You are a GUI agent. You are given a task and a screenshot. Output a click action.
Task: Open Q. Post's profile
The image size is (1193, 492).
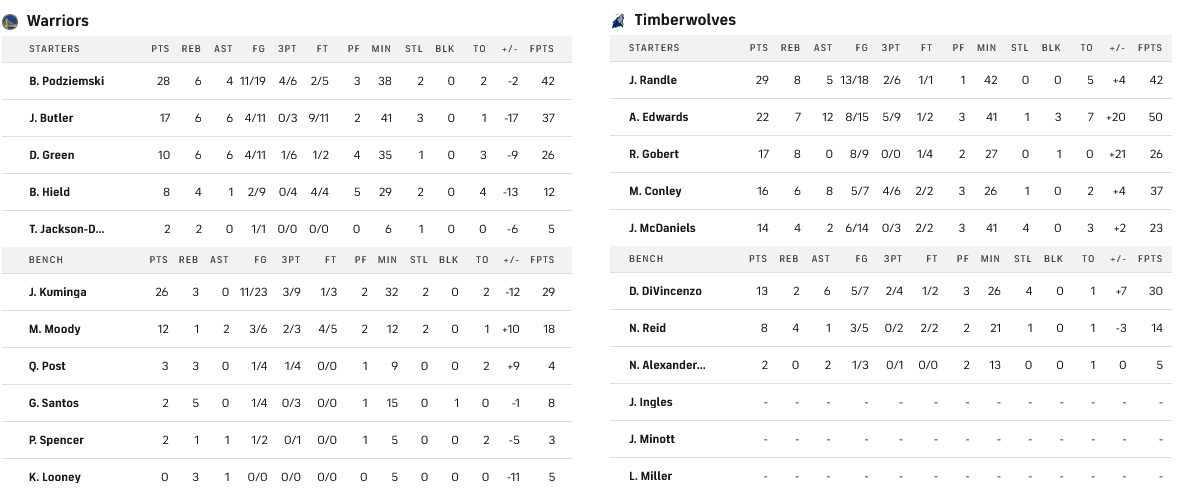click(x=48, y=366)
